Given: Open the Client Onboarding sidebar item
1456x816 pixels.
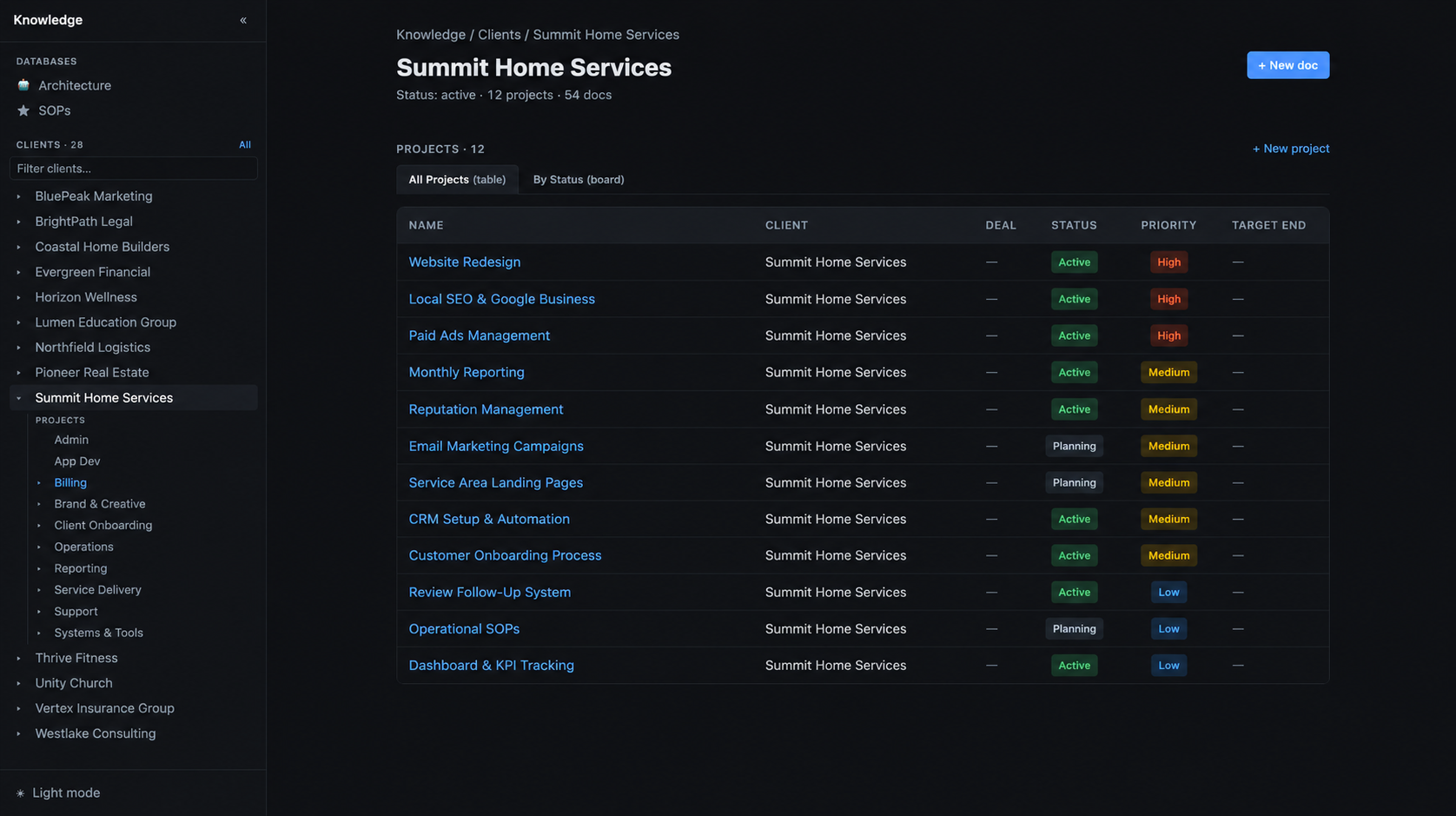Looking at the screenshot, I should click(103, 525).
